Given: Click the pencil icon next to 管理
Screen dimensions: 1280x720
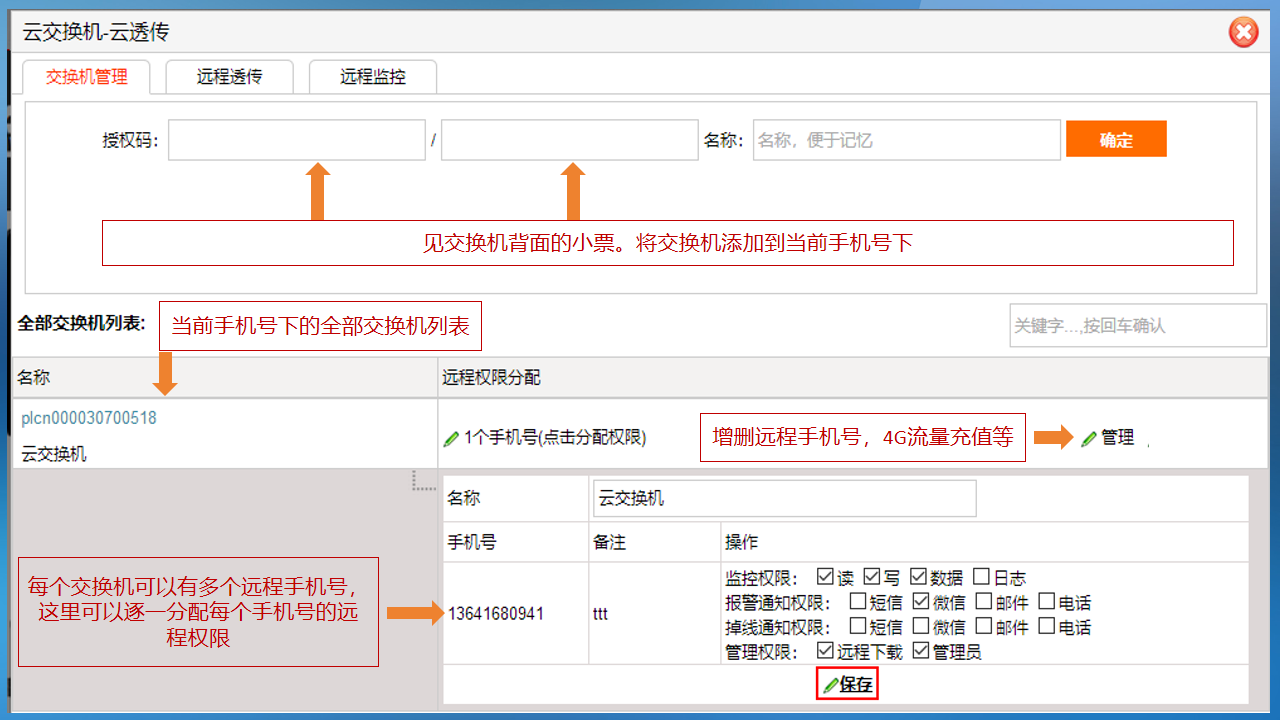Looking at the screenshot, I should (1089, 438).
